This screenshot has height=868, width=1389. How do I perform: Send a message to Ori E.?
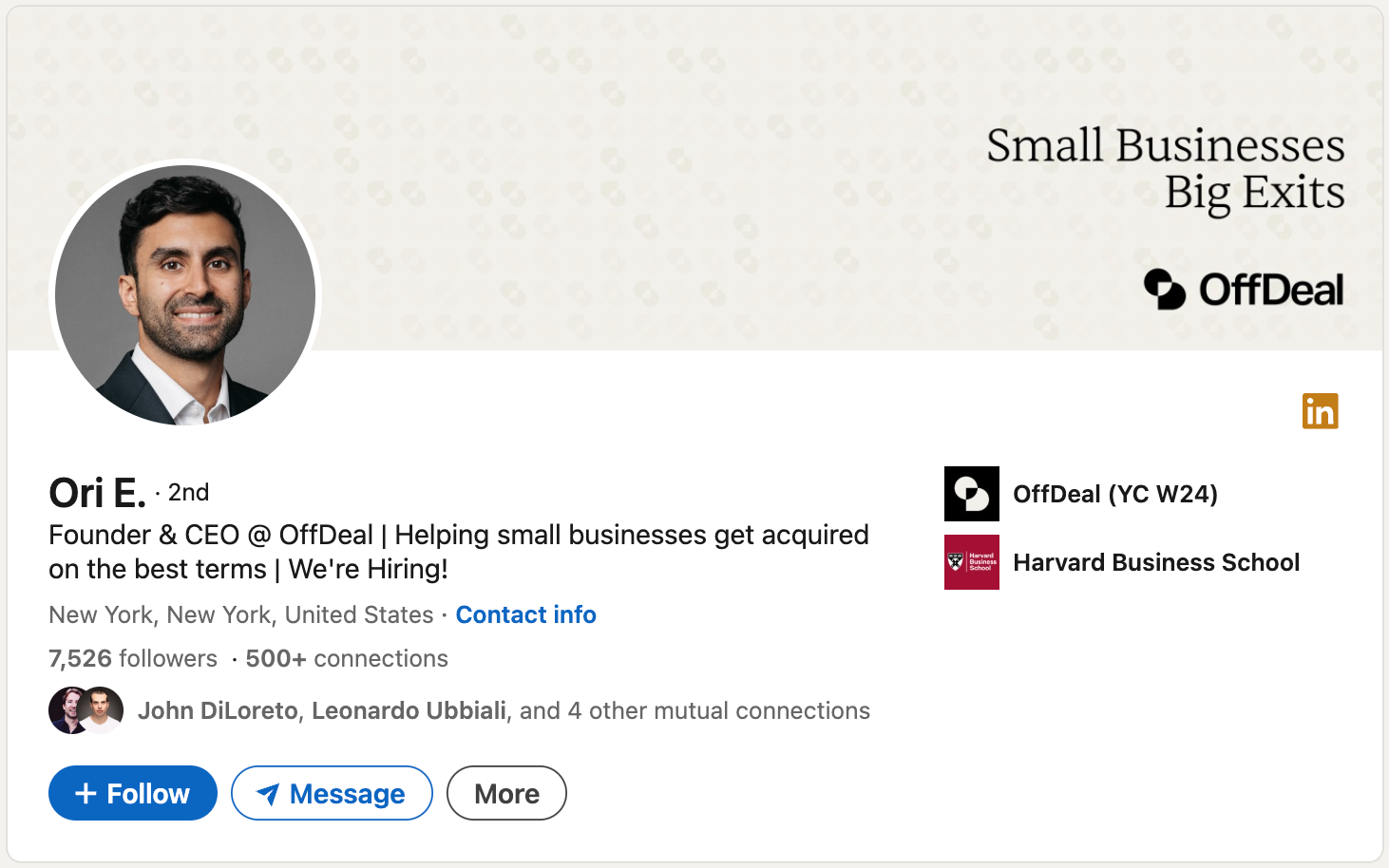[332, 792]
